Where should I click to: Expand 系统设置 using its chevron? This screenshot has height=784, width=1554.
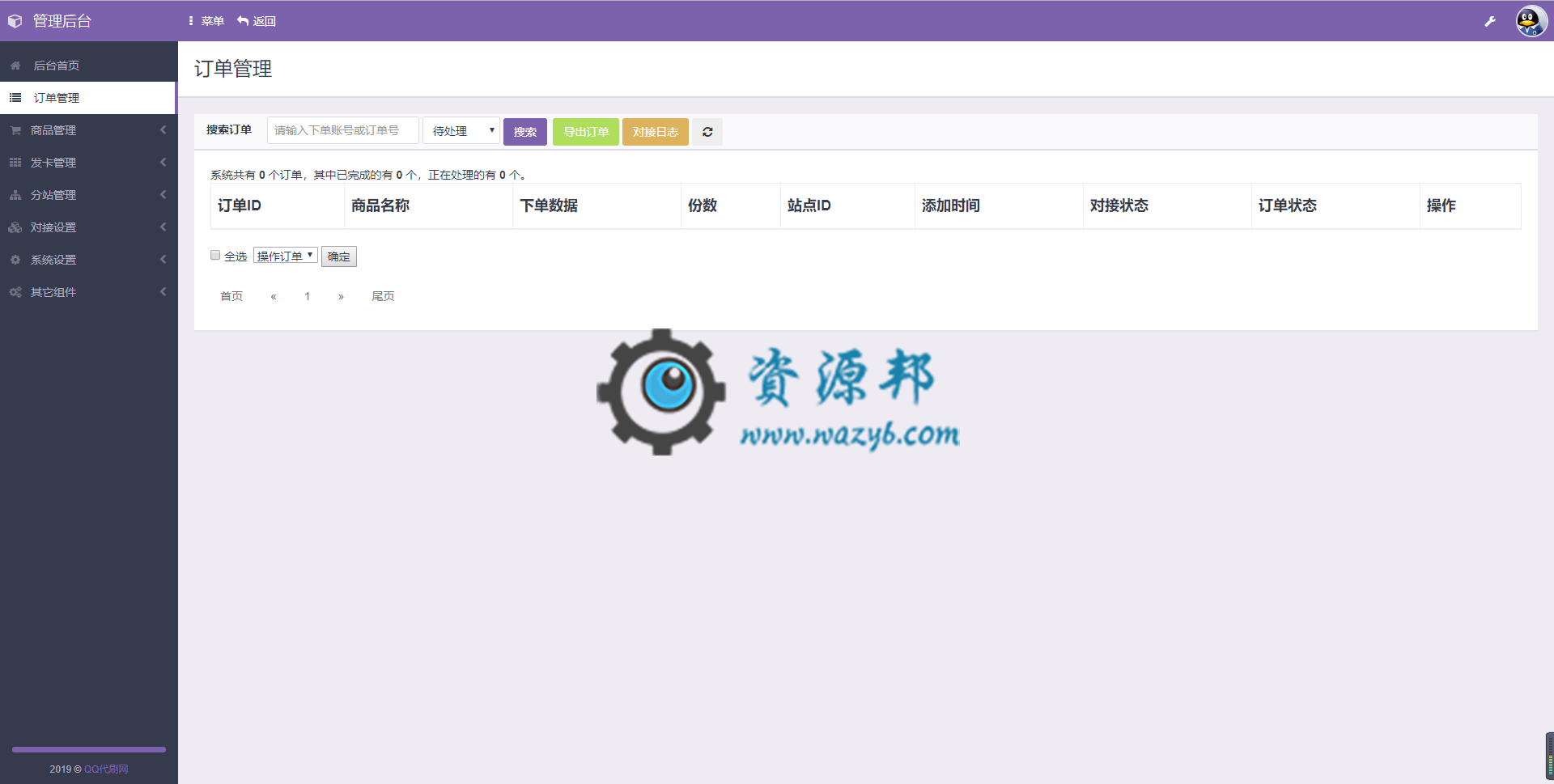coord(163,260)
